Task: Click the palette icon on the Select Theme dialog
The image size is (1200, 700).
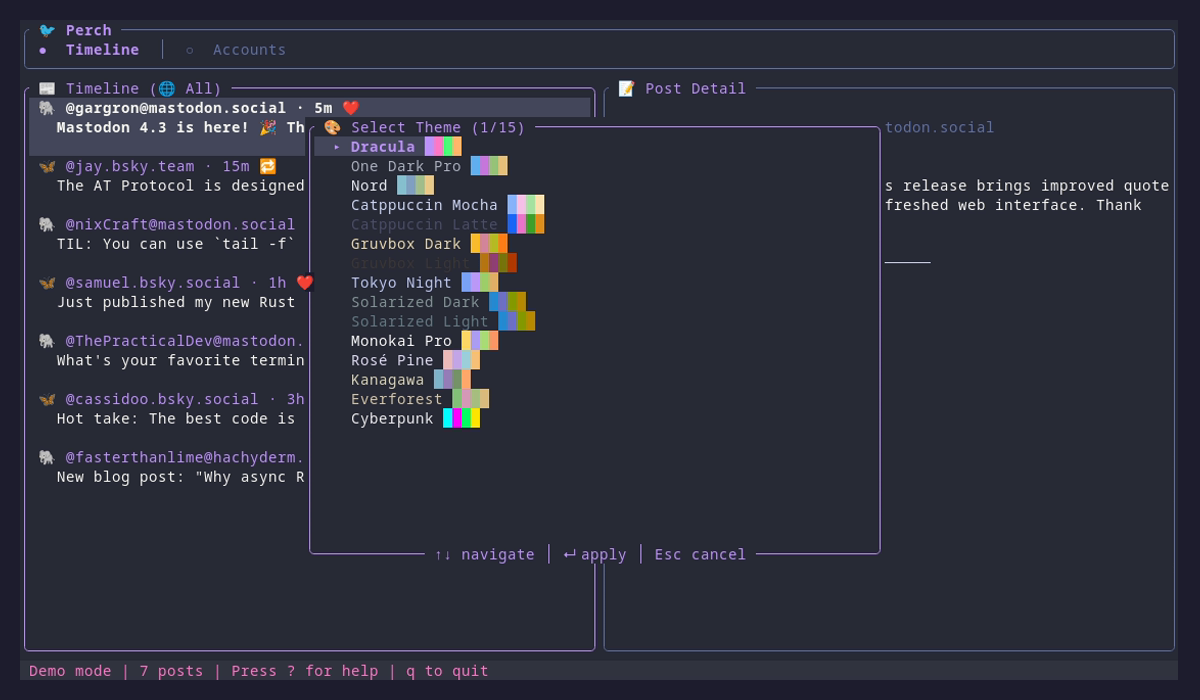Action: (332, 127)
